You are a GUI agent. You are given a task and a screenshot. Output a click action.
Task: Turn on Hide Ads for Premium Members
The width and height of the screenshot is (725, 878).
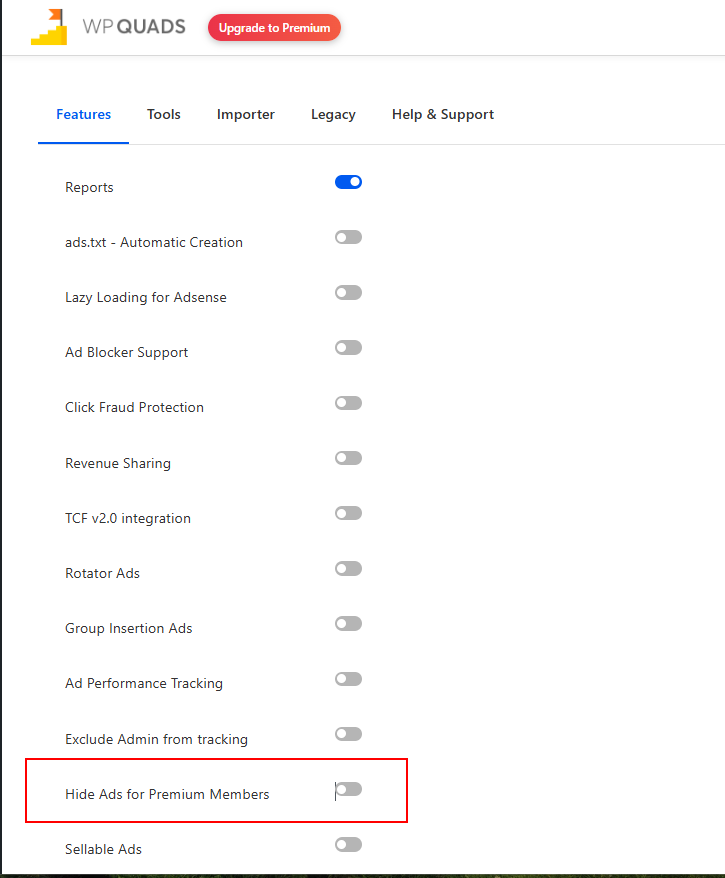348,789
